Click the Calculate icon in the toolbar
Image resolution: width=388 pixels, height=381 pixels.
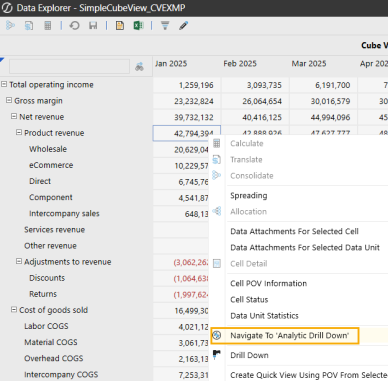(x=48, y=26)
